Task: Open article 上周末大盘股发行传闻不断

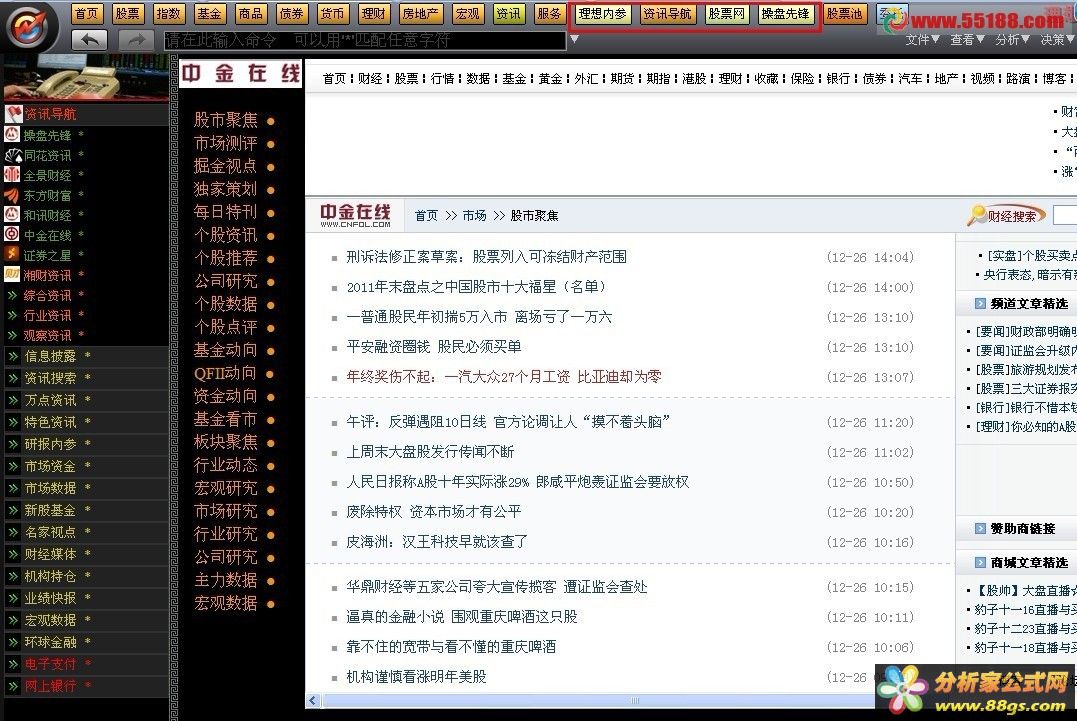Action: [430, 452]
